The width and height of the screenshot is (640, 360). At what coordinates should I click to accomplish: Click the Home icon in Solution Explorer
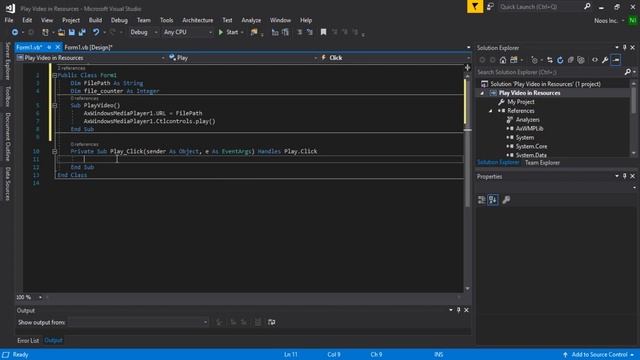pos(503,60)
